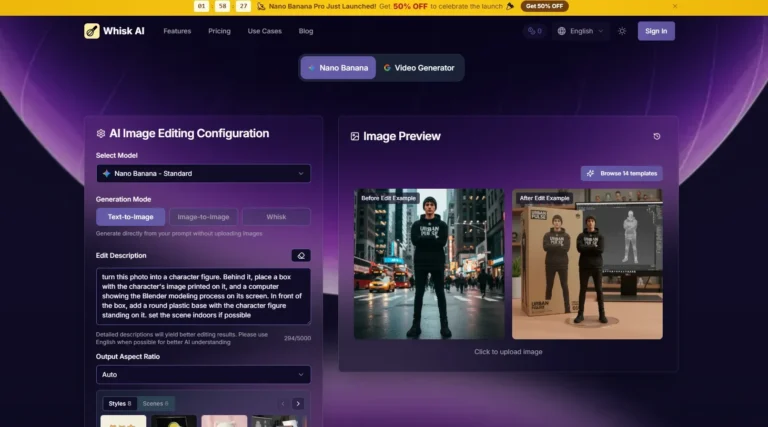Click Browse 14 templates button
This screenshot has width=768, height=427.
point(622,173)
